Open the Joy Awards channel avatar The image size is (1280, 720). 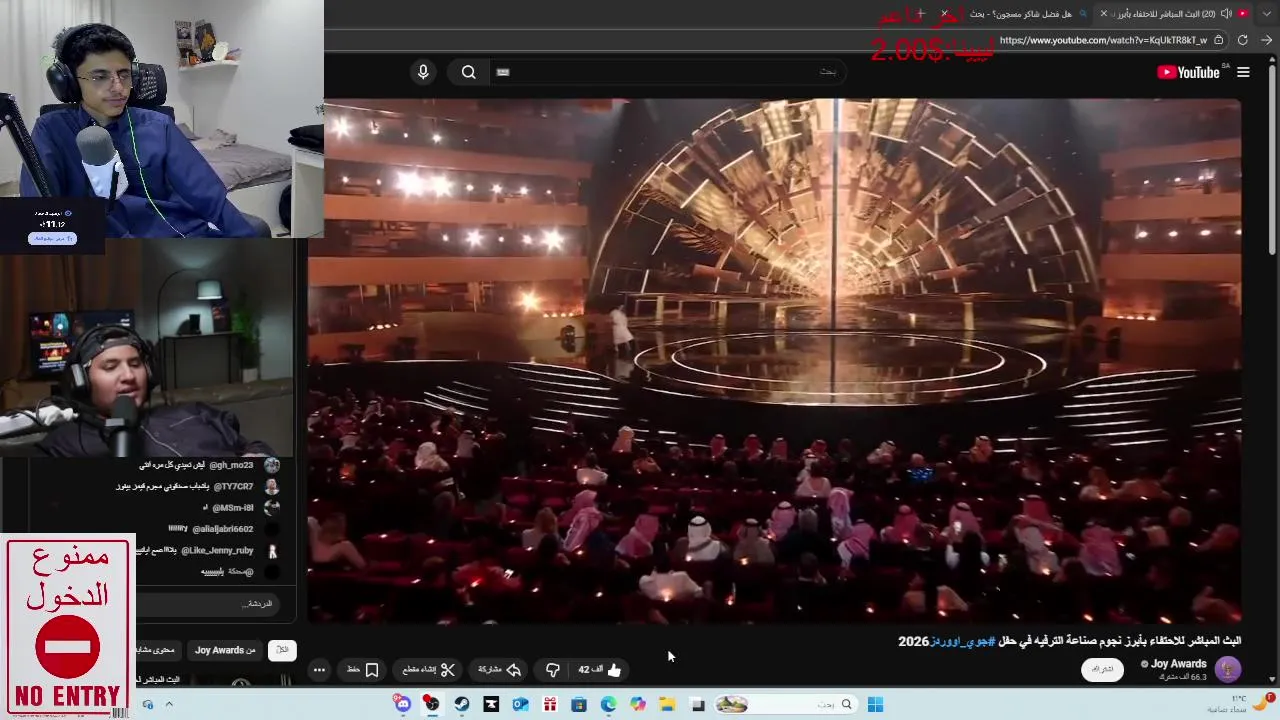[1228, 669]
